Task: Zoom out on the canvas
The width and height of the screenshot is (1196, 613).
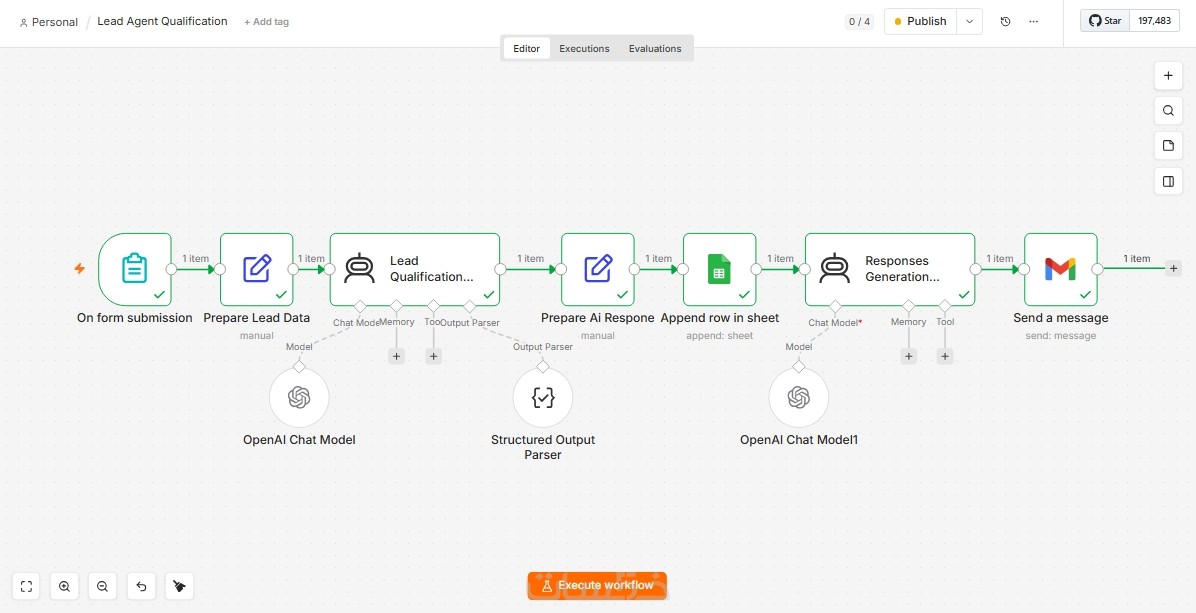Action: coord(103,586)
